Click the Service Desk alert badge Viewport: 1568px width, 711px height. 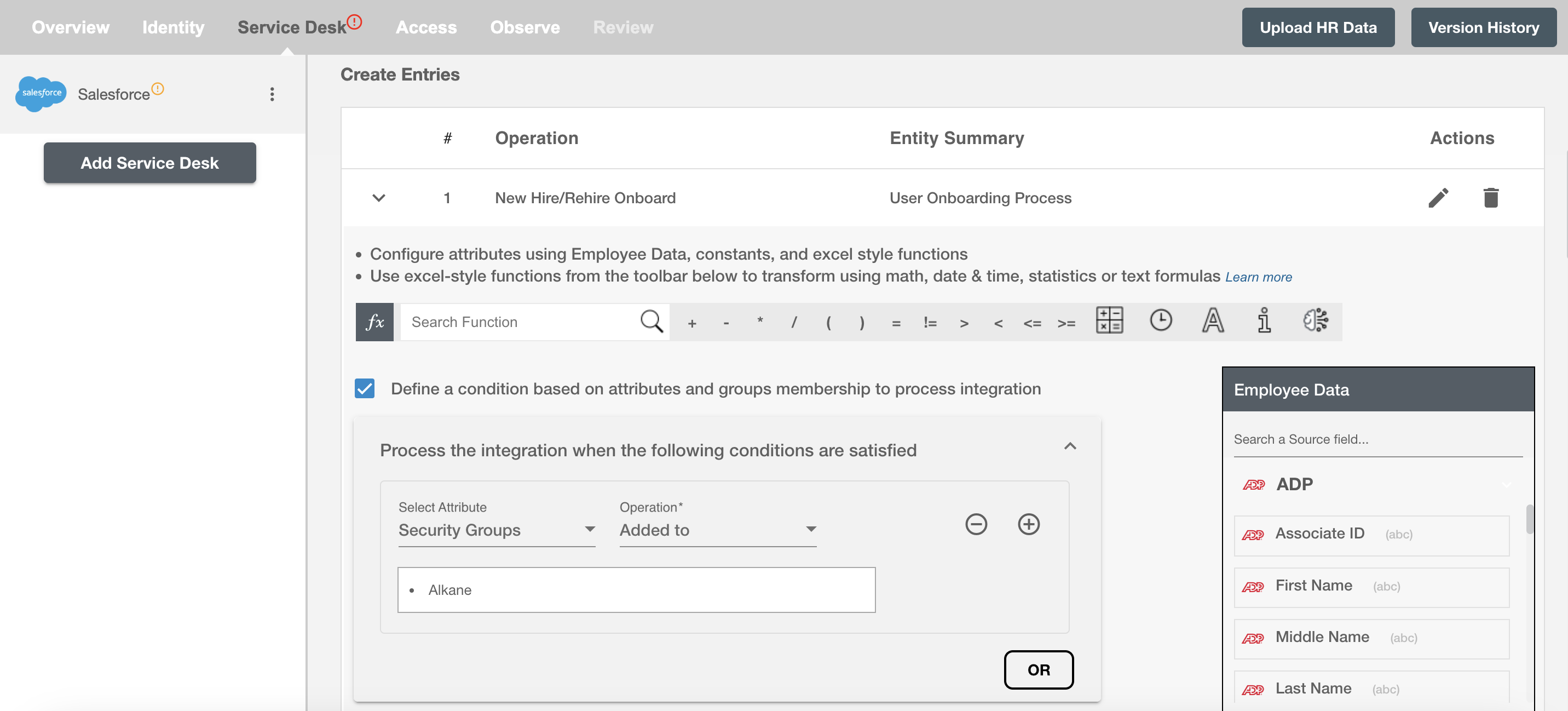click(354, 21)
